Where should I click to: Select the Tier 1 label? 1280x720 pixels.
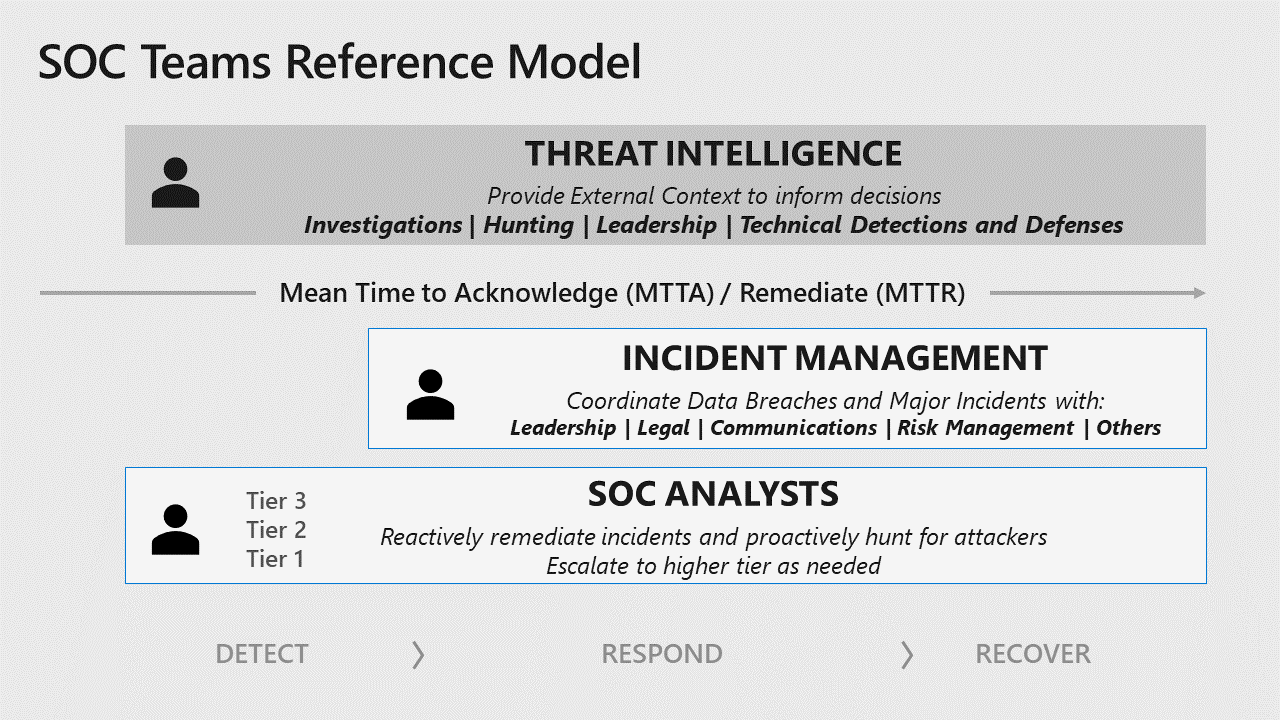276,559
